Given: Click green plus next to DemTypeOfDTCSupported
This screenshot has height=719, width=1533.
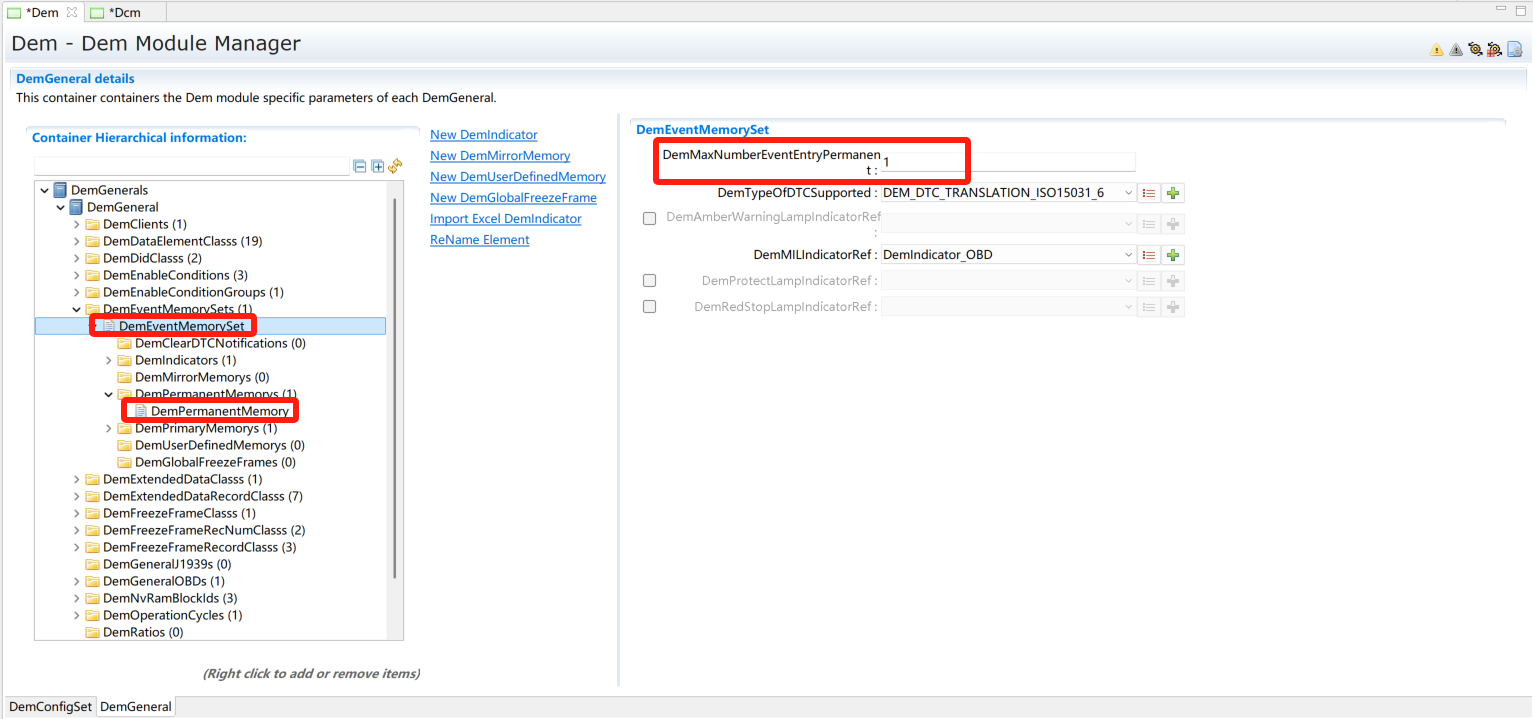Looking at the screenshot, I should (1173, 193).
